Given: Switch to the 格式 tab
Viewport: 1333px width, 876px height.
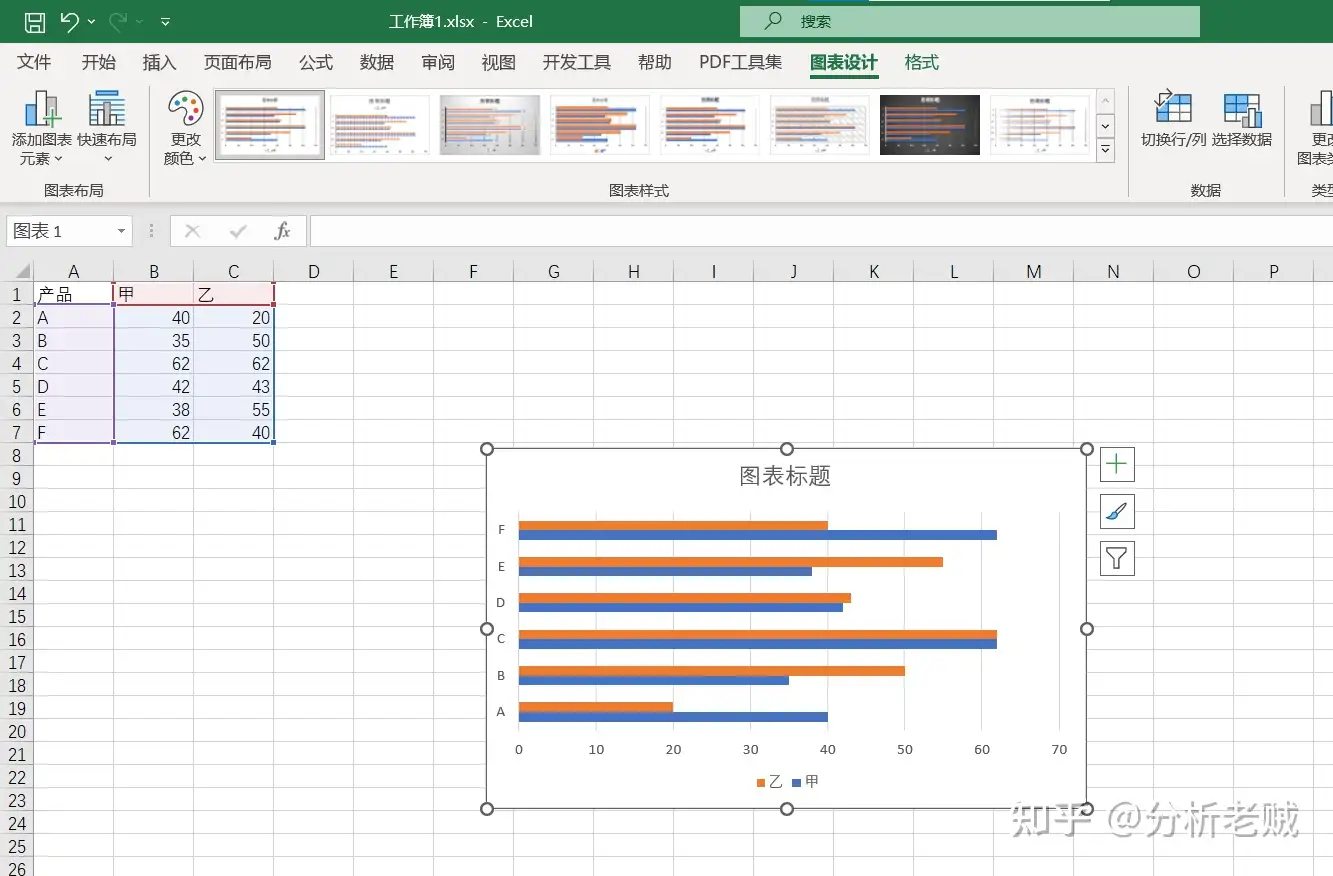Looking at the screenshot, I should [x=922, y=62].
